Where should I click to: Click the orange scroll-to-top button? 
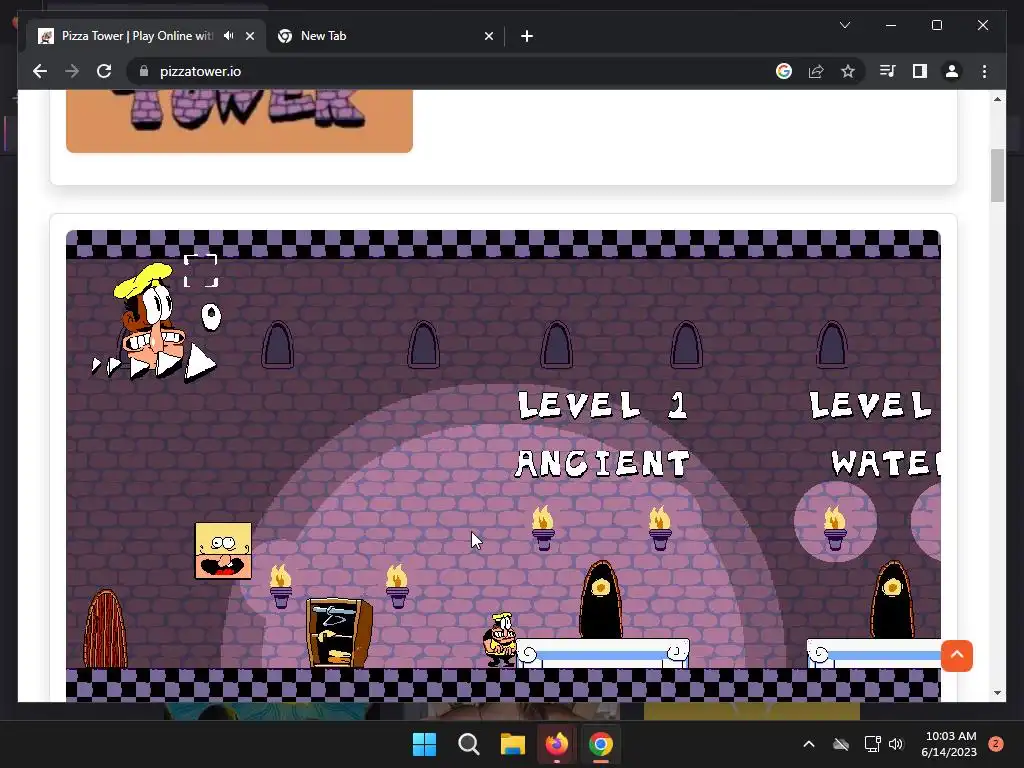[x=957, y=655]
